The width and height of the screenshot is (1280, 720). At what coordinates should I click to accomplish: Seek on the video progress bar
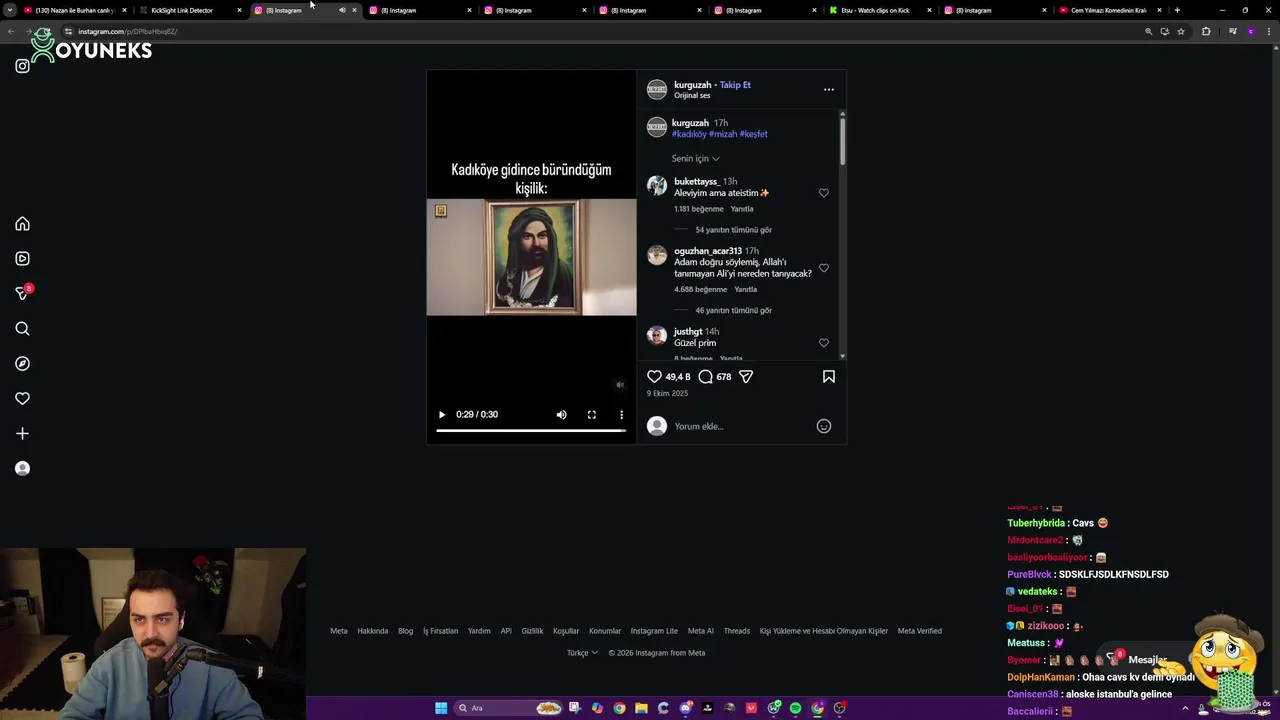pos(531,430)
